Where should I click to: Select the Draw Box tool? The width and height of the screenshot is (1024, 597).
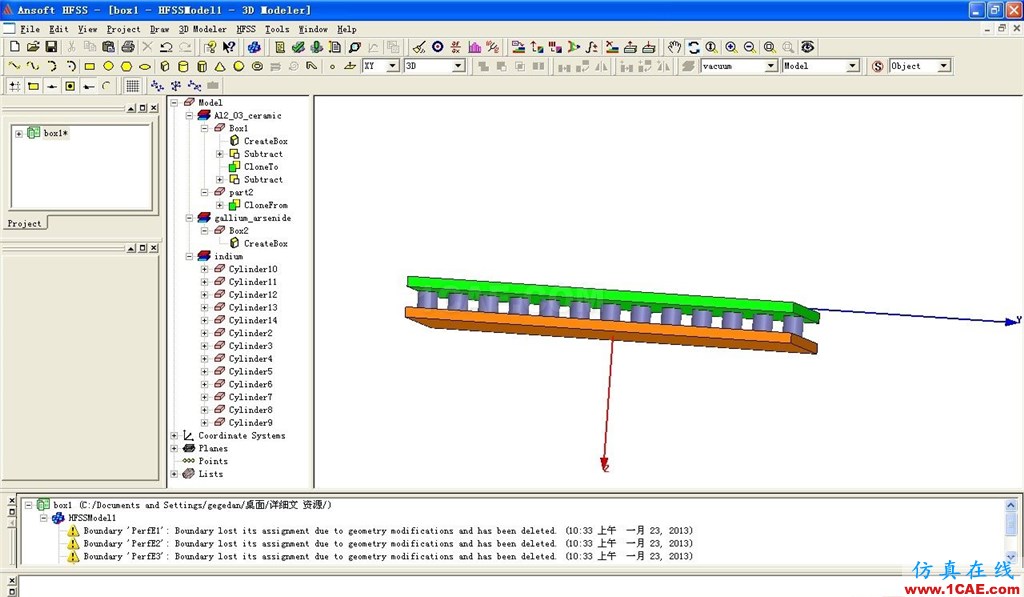[165, 66]
